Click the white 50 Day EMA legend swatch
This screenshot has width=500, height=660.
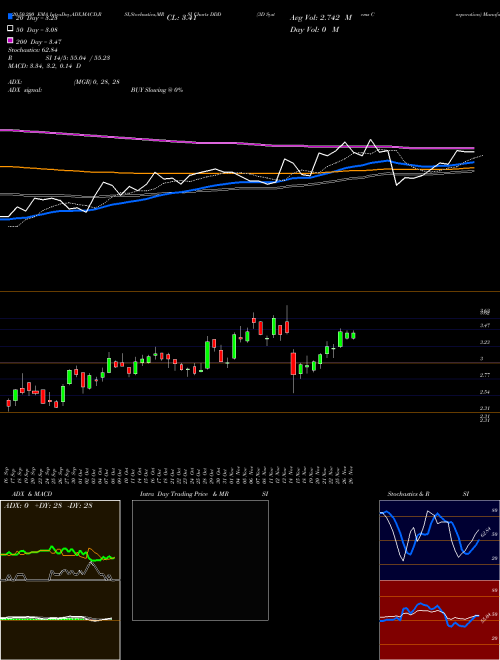click(10, 29)
